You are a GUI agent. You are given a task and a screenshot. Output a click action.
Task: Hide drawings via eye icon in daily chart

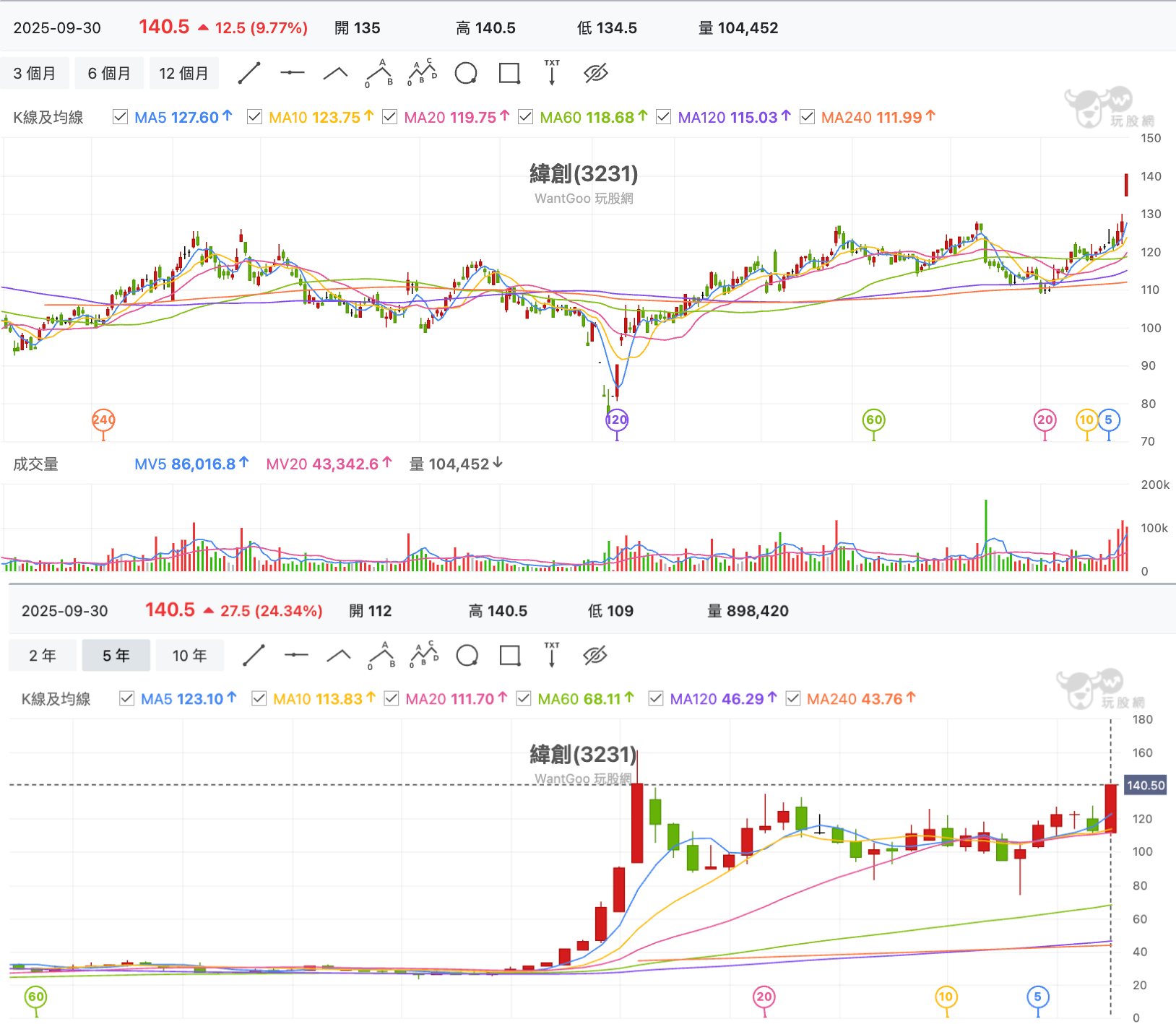pyautogui.click(x=596, y=73)
